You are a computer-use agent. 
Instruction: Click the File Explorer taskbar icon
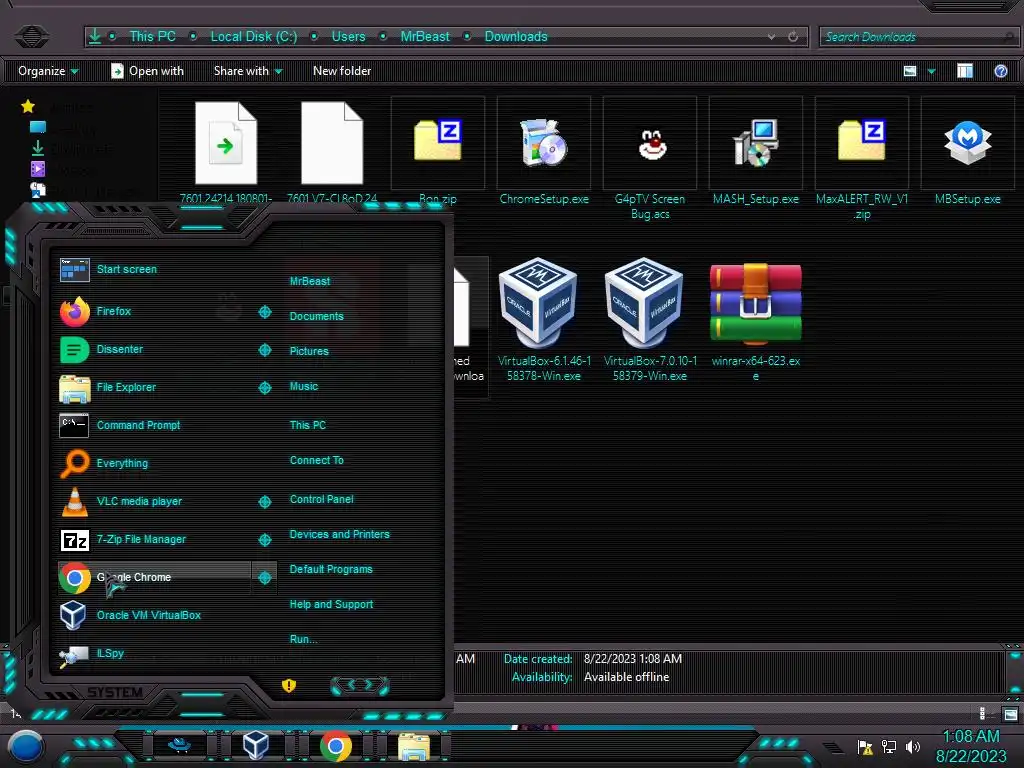[x=414, y=747]
